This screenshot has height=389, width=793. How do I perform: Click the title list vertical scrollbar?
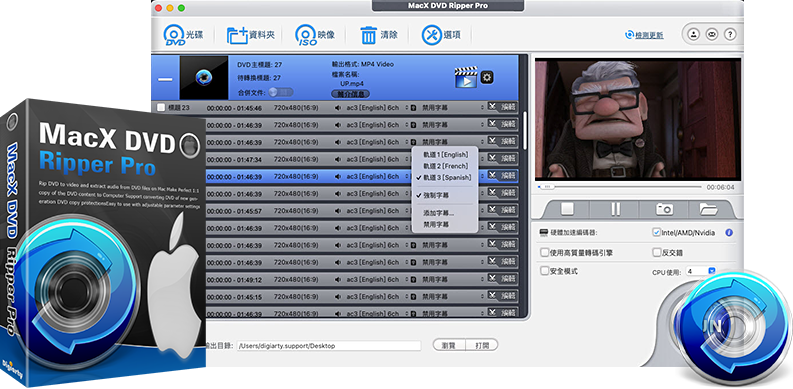[525, 132]
